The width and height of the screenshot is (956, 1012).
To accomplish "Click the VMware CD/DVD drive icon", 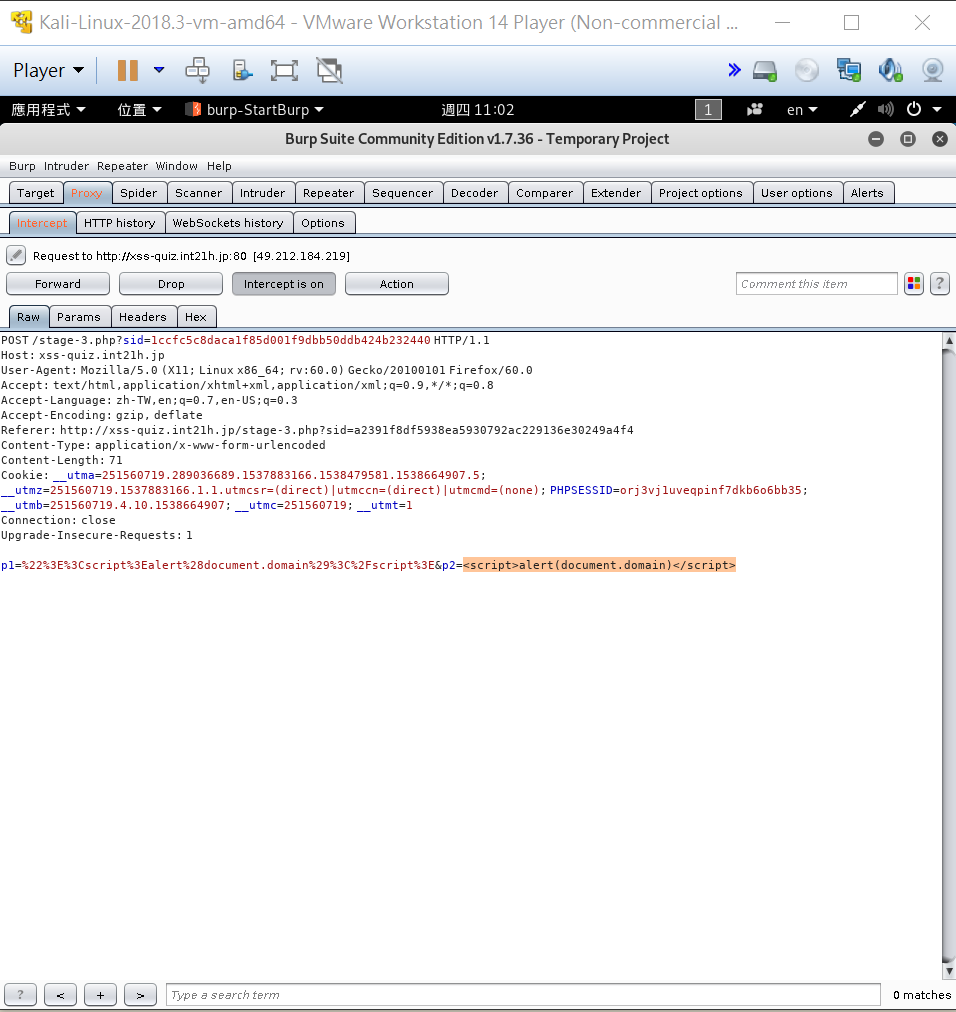I will (806, 70).
